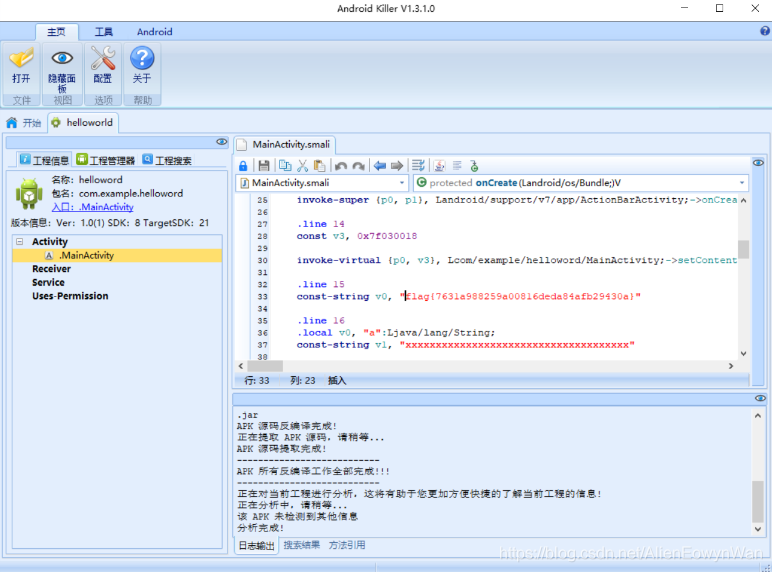Click the 隐藏面板 eye icon in the ribbon
This screenshot has height=572, width=772.
62,58
